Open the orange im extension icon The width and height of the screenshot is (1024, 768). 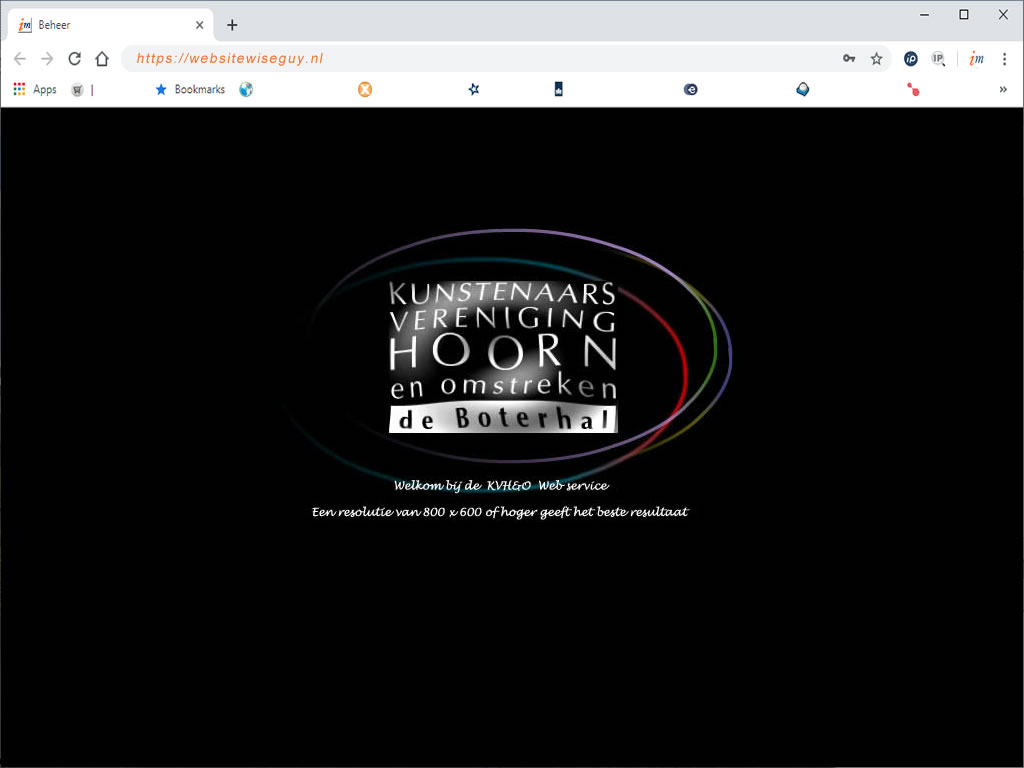[x=976, y=59]
